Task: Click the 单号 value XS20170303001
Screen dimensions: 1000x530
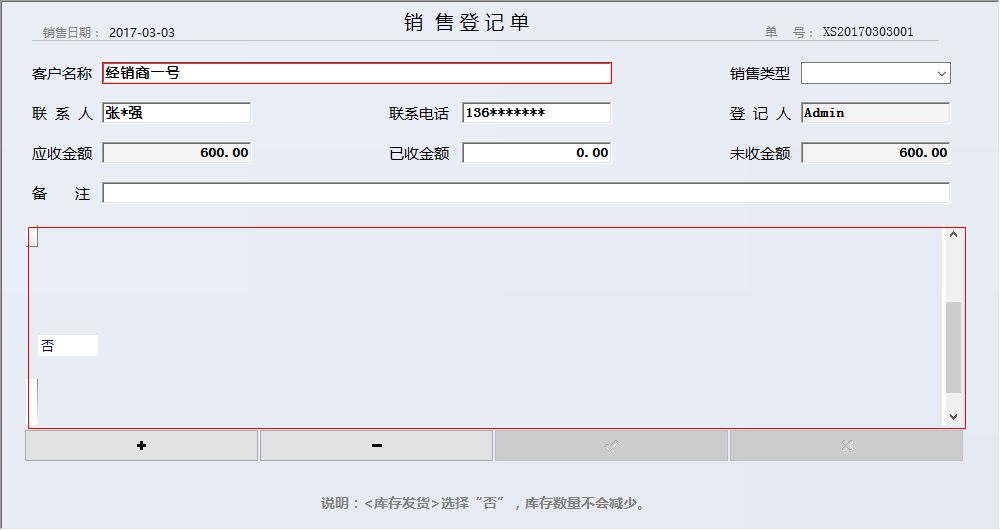Action: (x=868, y=32)
